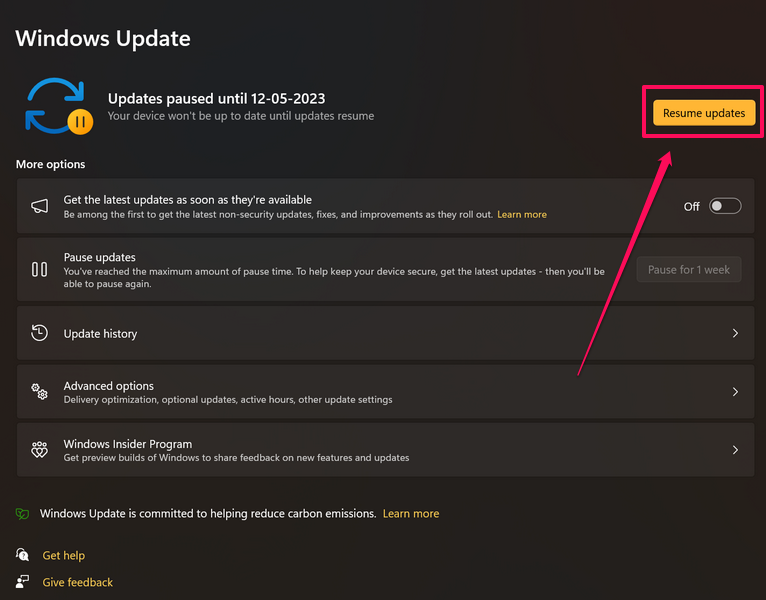The height and width of the screenshot is (600, 766).
Task: Click 'Delivery optimization, optional updates' description
Action: 228,400
